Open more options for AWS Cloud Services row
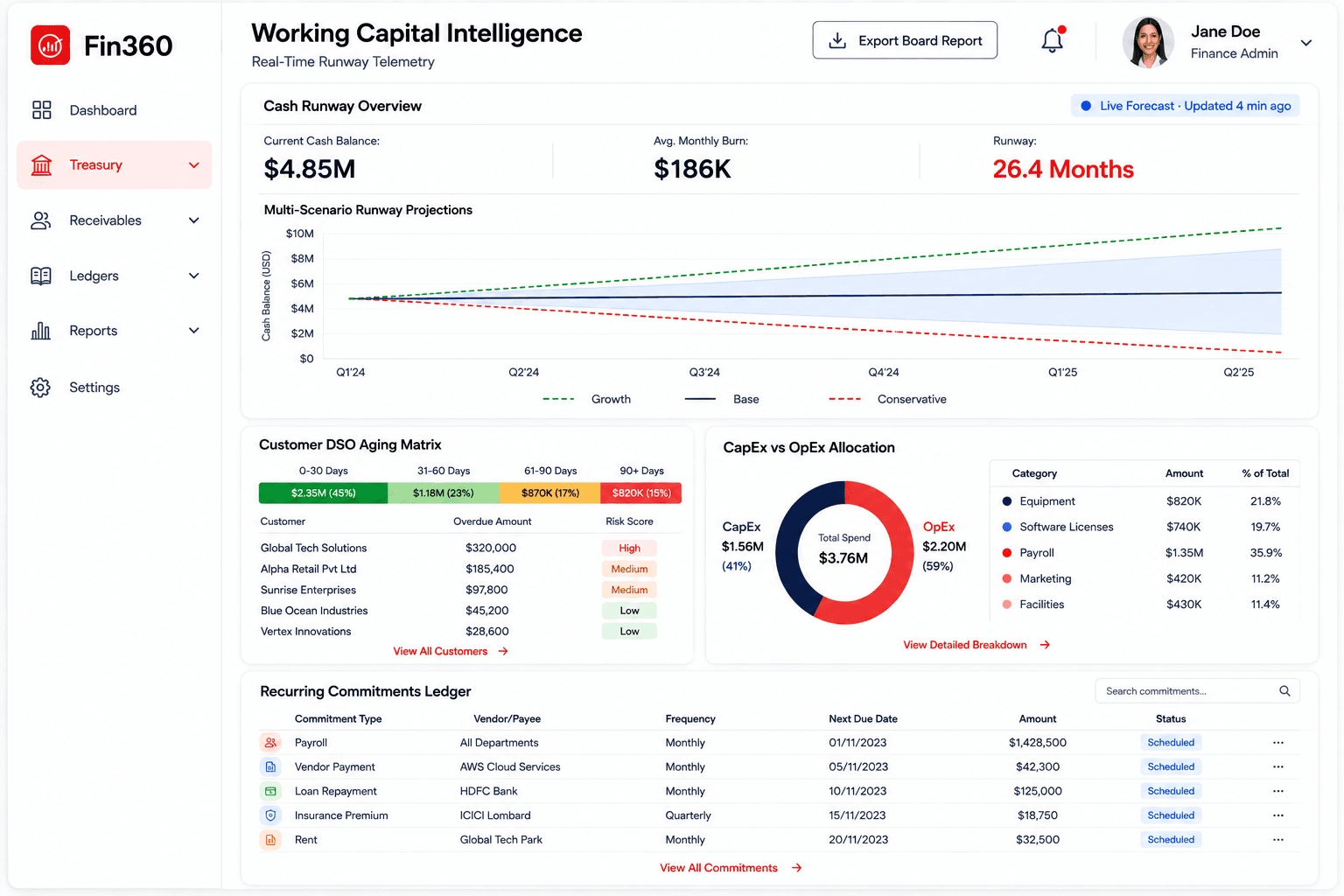This screenshot has width=1344, height=896. 1278,766
